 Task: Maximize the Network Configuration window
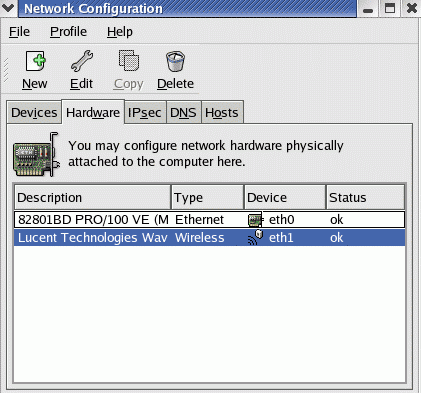tap(390, 8)
